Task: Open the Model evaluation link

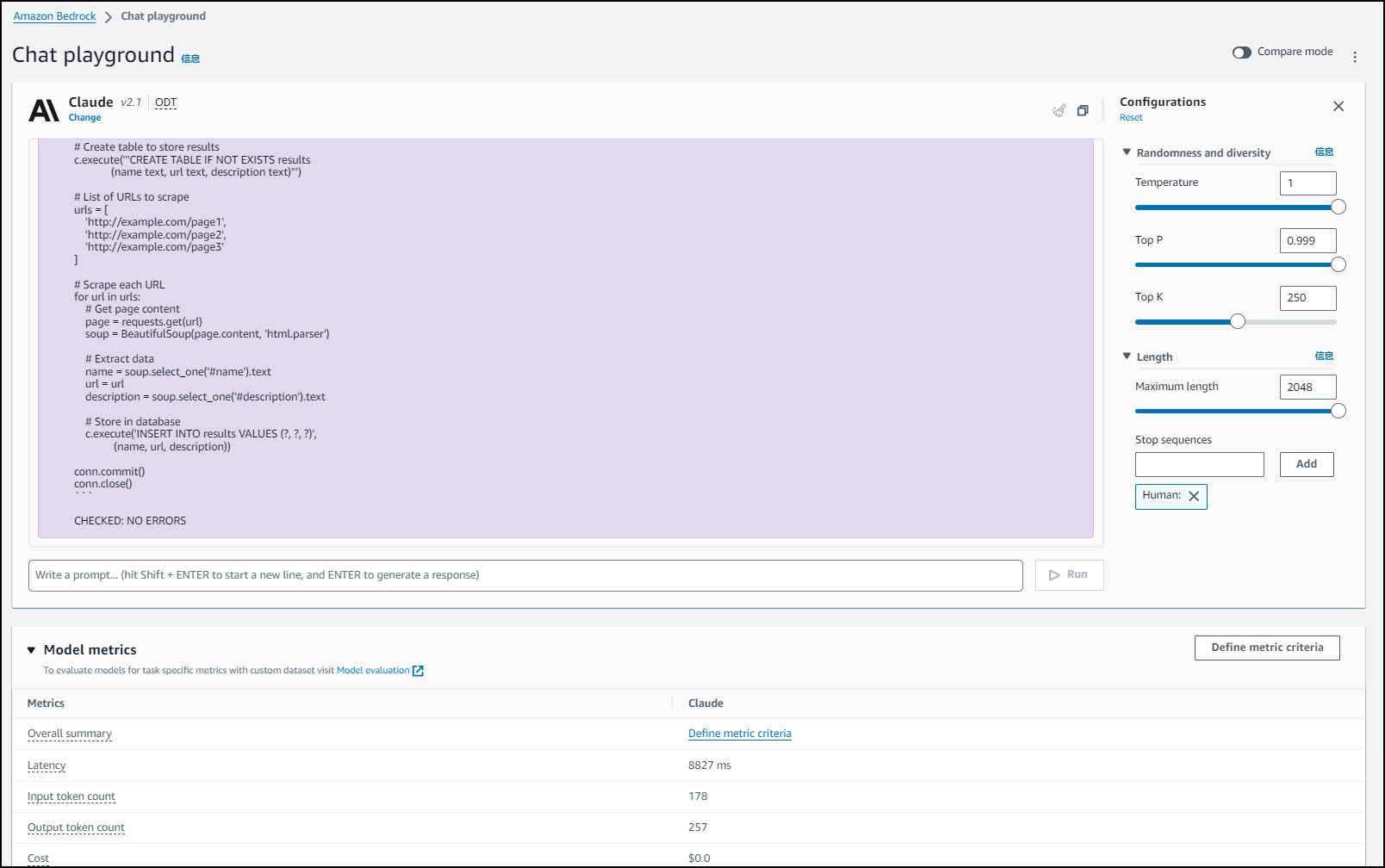Action: tap(373, 671)
